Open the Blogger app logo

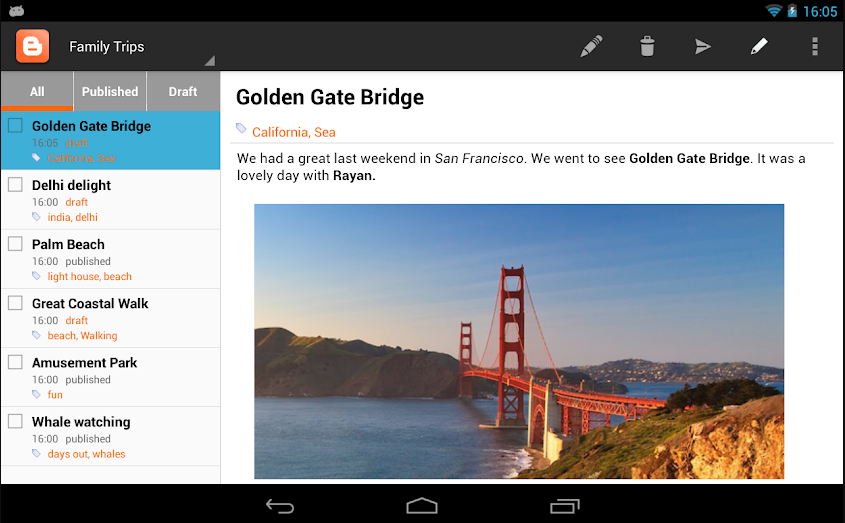[x=32, y=46]
